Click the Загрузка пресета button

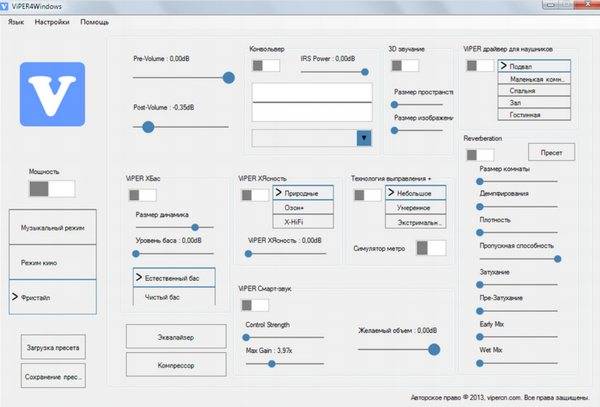click(53, 347)
